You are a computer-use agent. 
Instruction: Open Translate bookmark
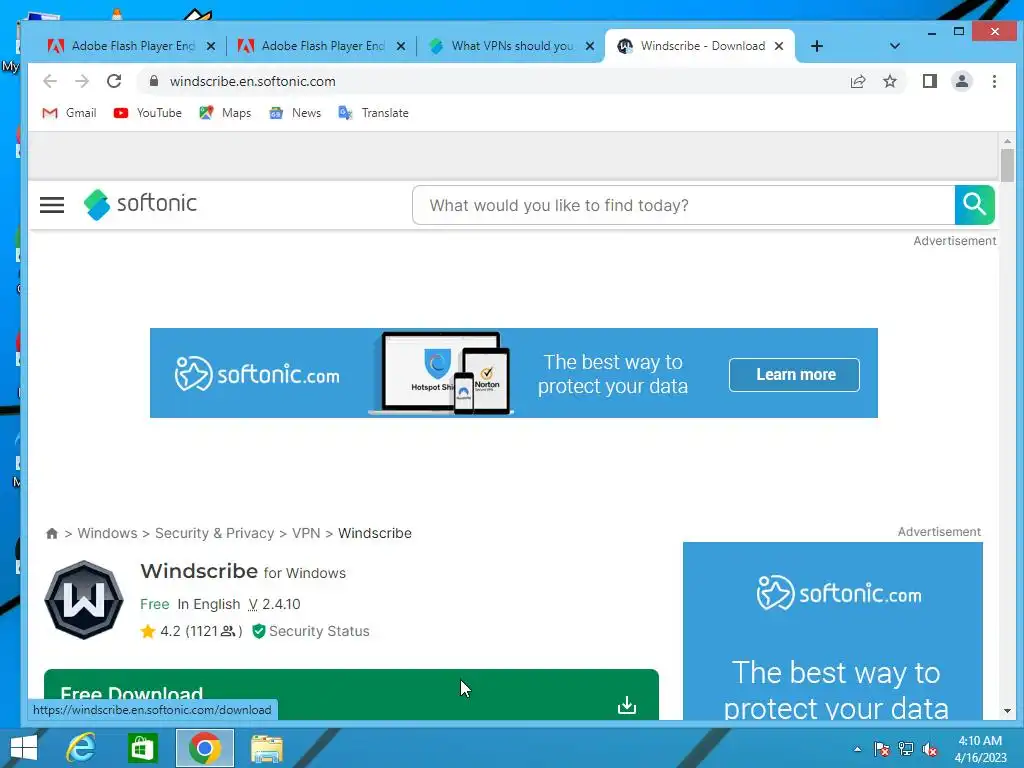point(374,113)
